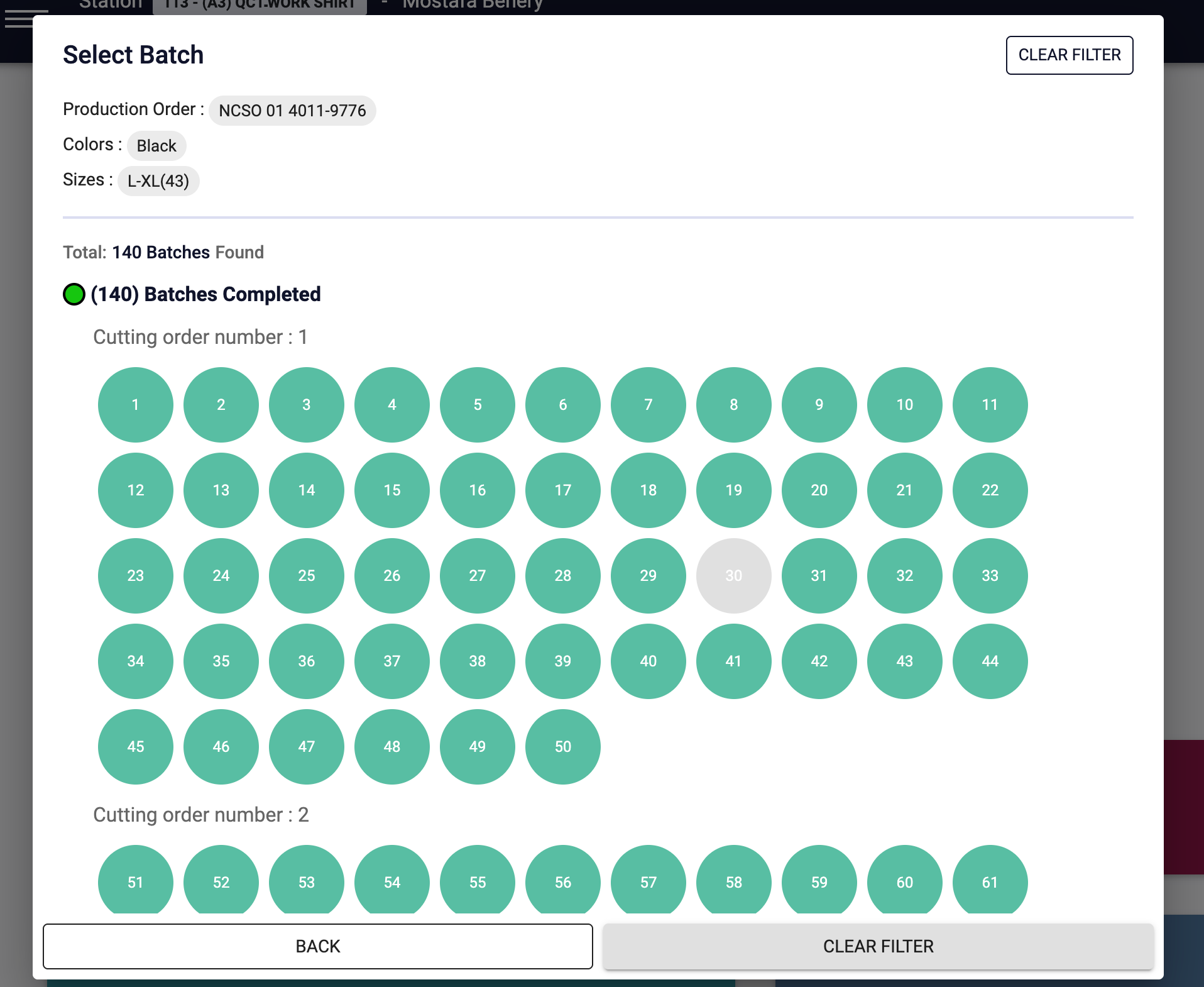
Task: Select batch 40
Action: click(x=649, y=661)
